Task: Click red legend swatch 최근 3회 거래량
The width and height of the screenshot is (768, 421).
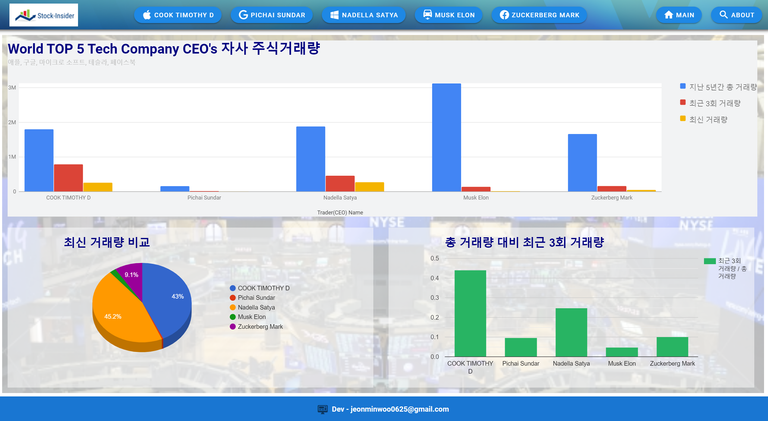Action: point(683,103)
